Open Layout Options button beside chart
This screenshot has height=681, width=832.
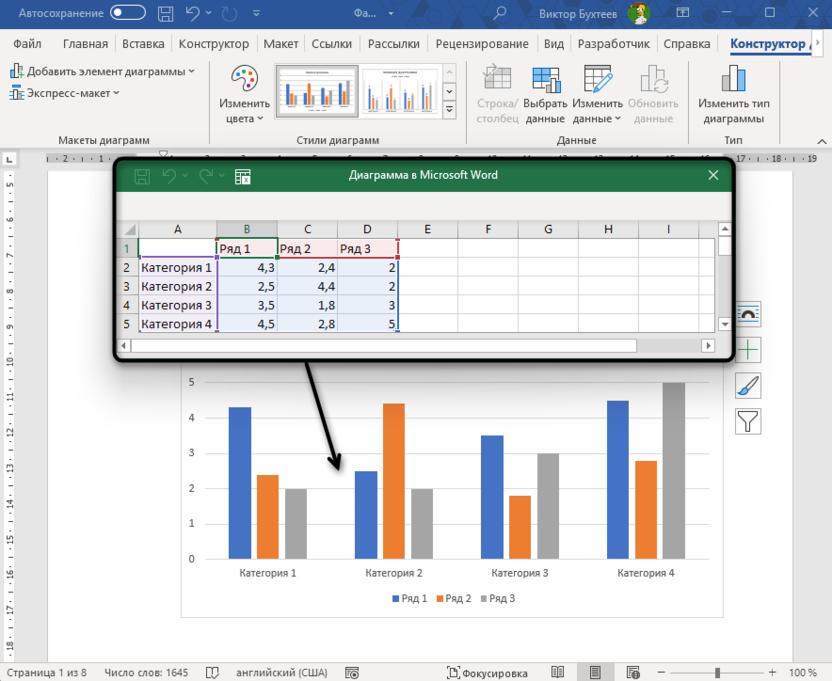(x=747, y=313)
